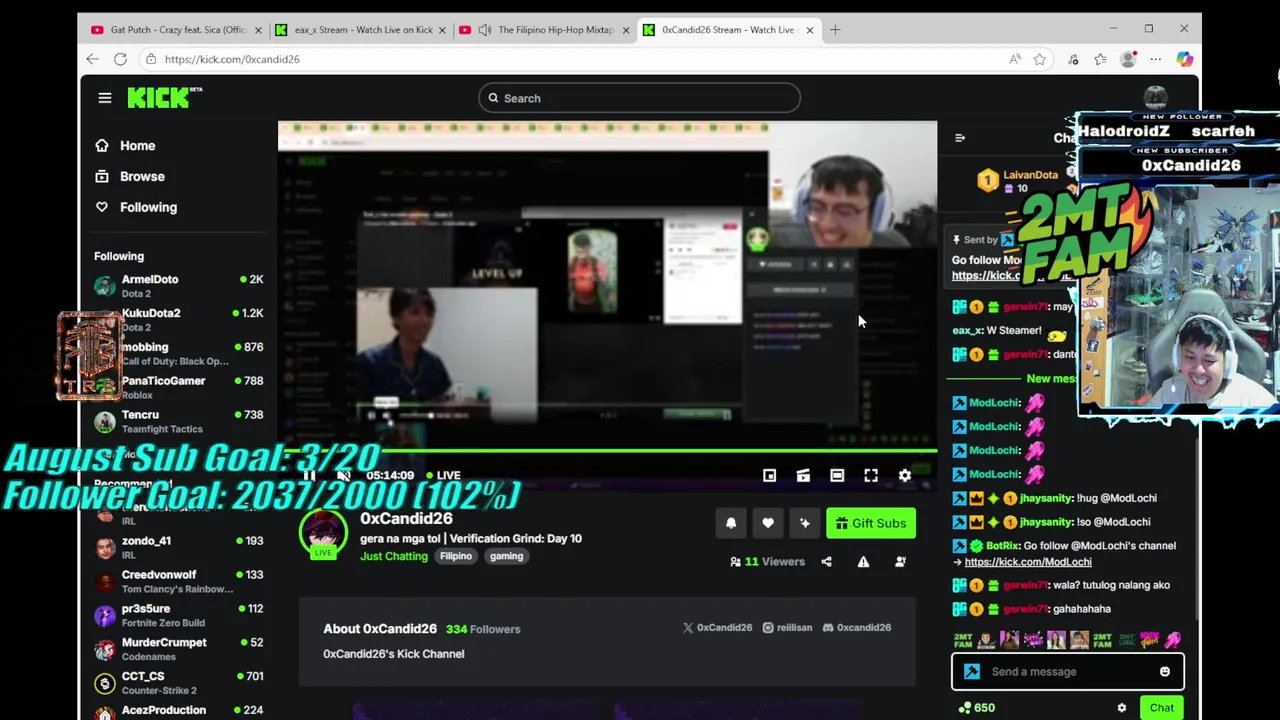Click the browser back arrow

92,59
